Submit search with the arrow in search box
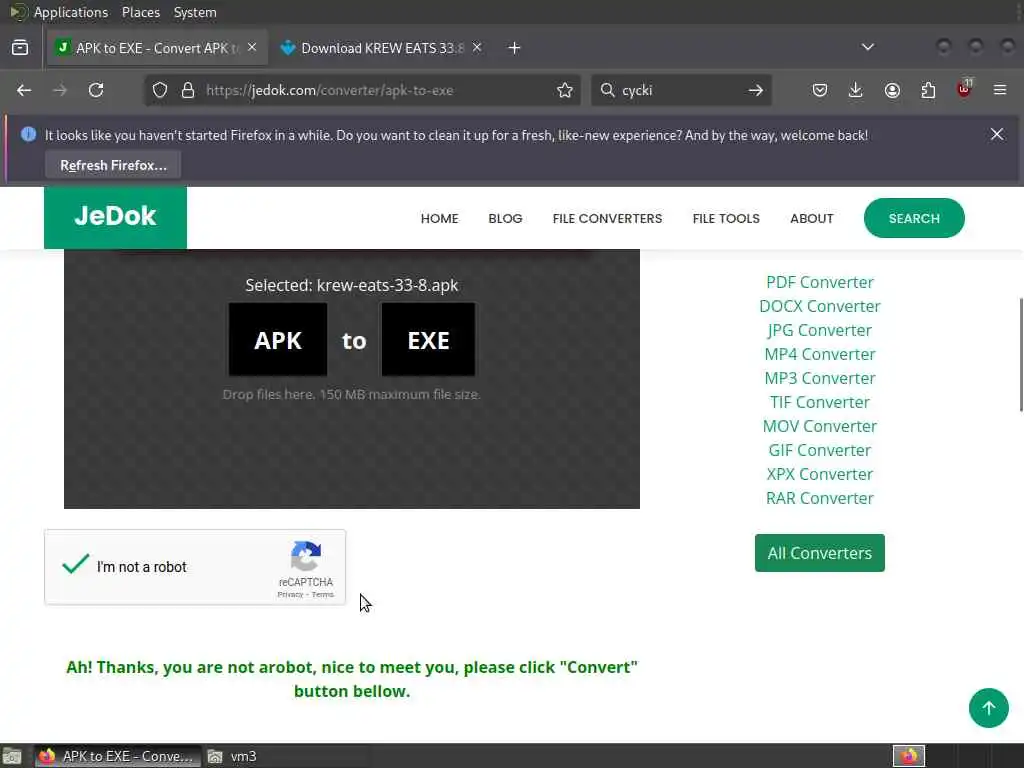 [756, 90]
